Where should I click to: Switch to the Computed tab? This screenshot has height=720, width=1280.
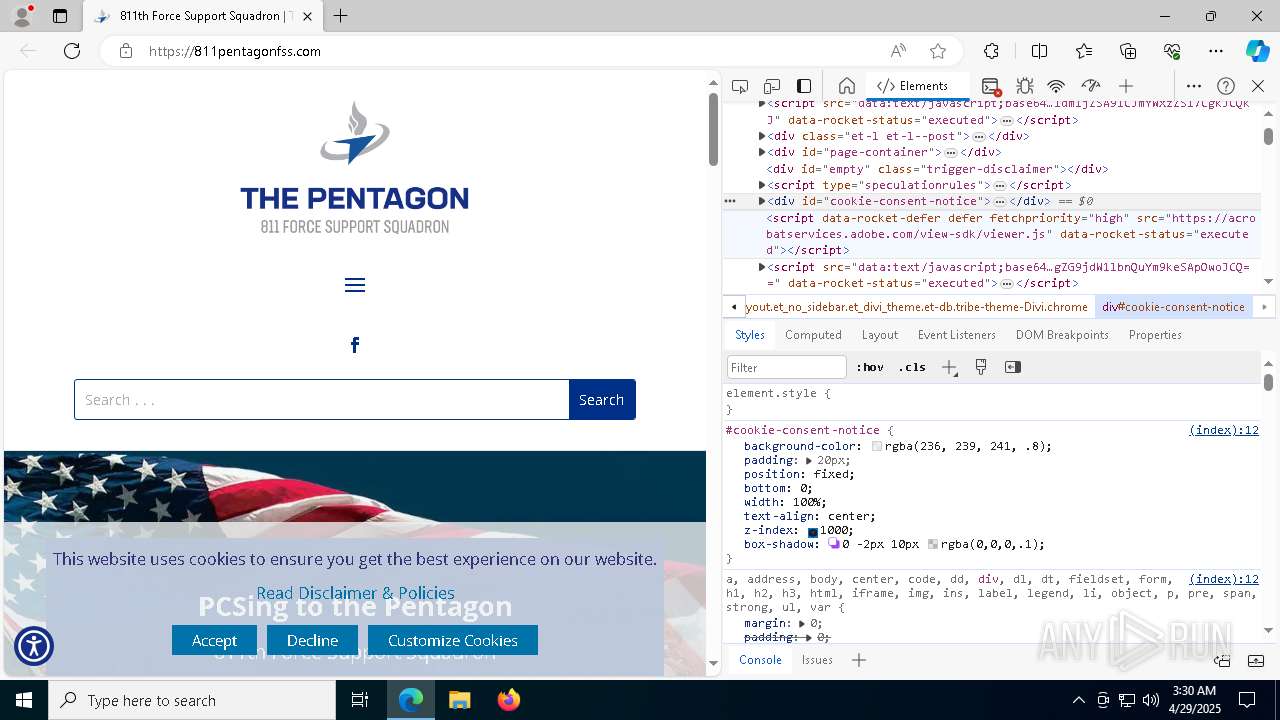[x=813, y=335]
